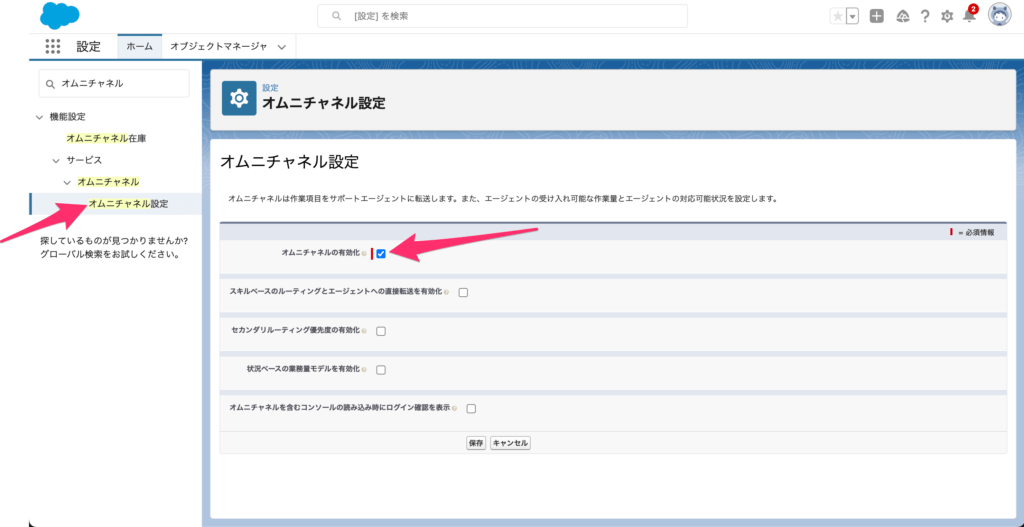1024x527 pixels.
Task: Enable セカンダリルーティング優先度の有効化 checkbox
Action: click(x=381, y=331)
